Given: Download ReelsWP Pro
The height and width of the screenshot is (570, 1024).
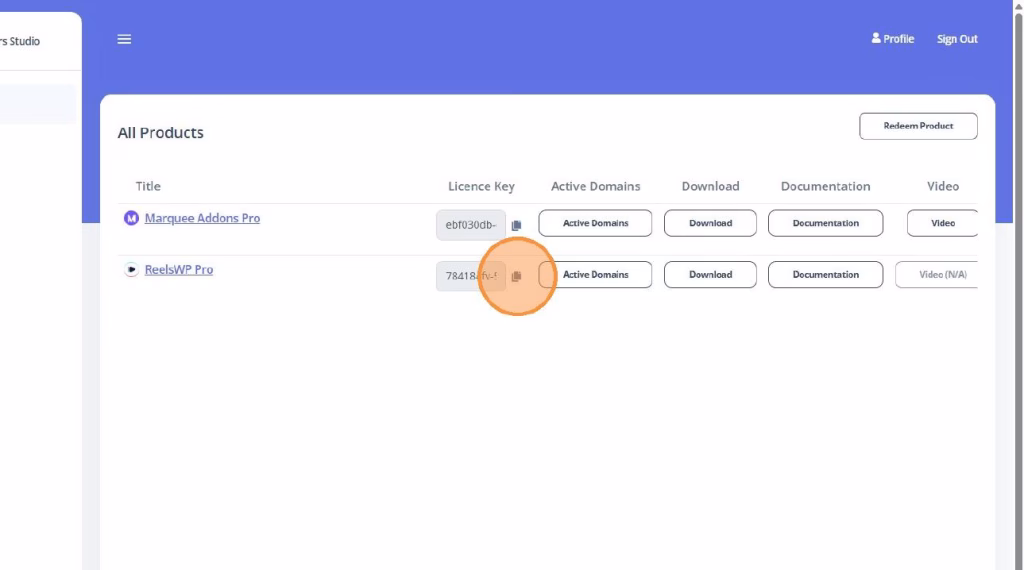Looking at the screenshot, I should coord(710,275).
